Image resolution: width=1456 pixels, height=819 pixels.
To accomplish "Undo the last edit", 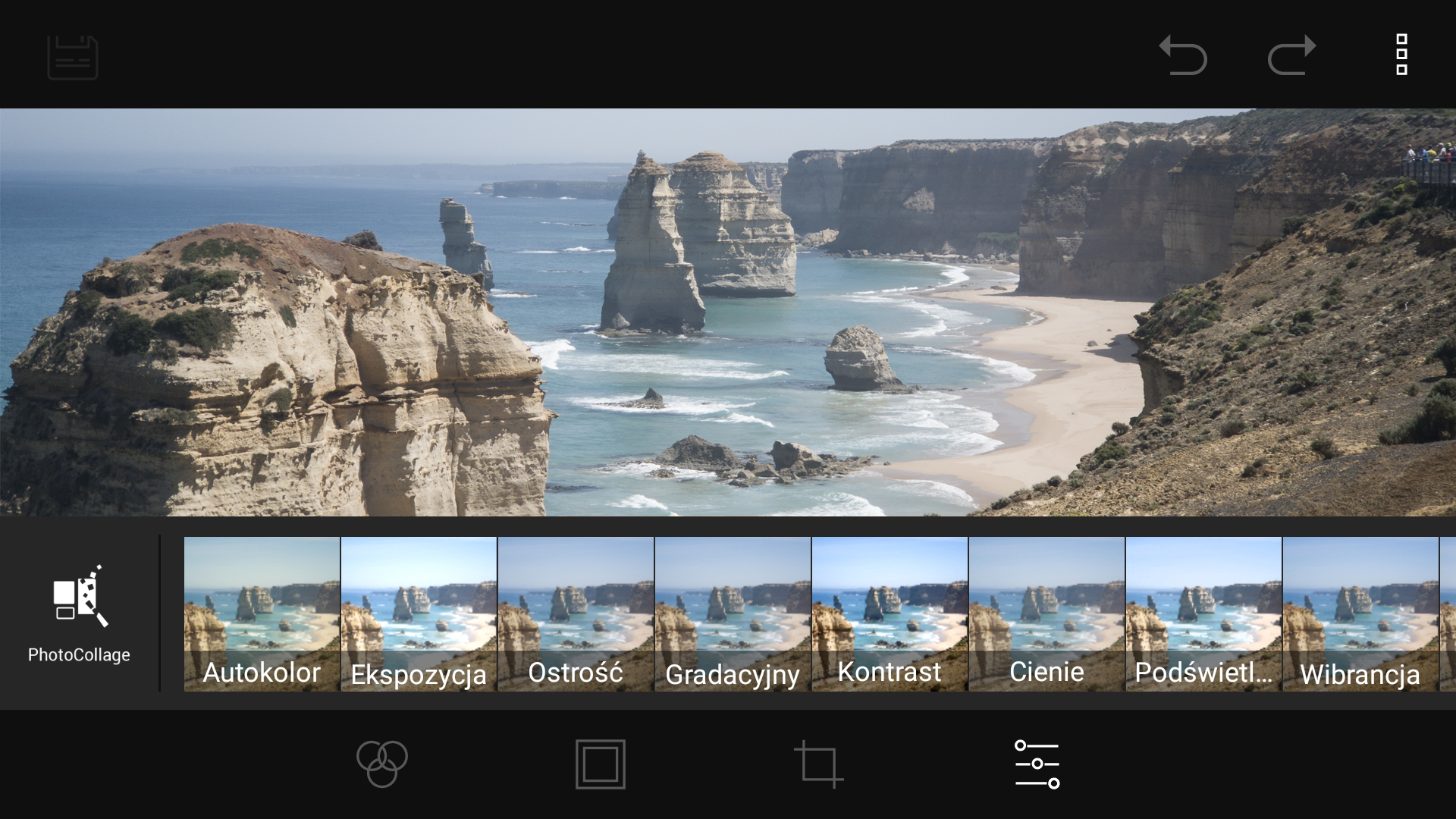I will click(1183, 55).
